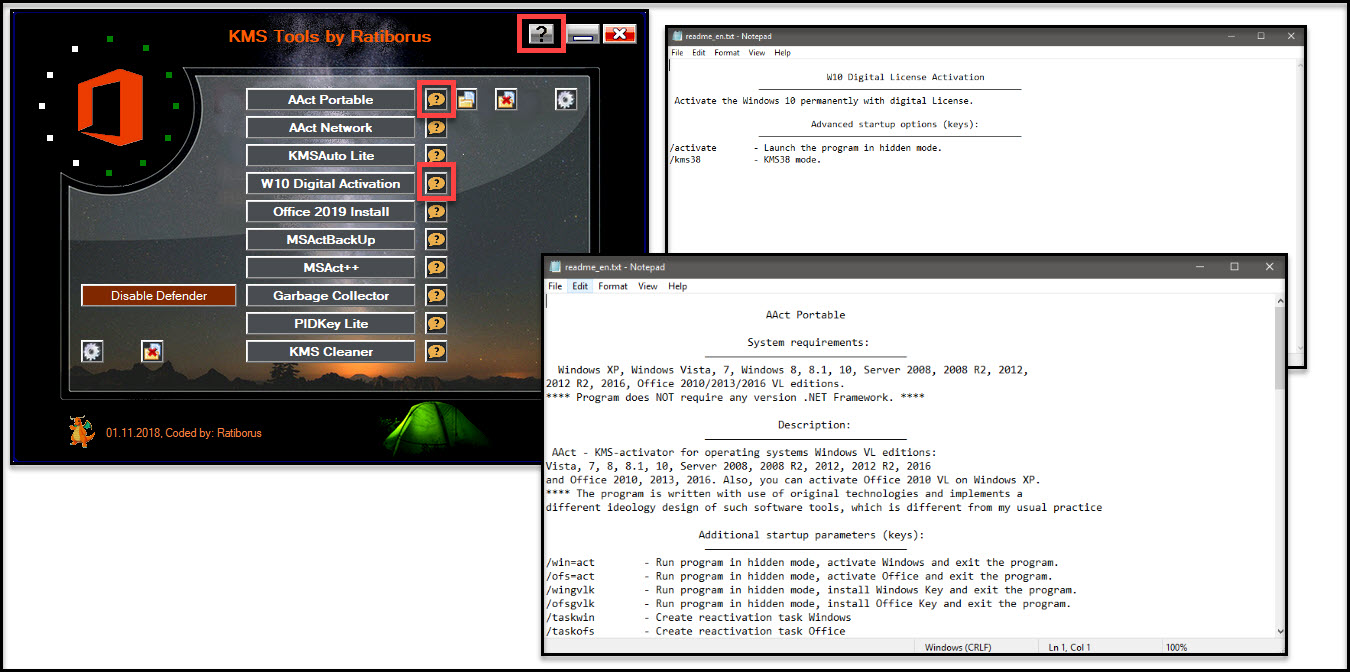Open the MSAct++ tool
The width and height of the screenshot is (1350, 672).
click(x=330, y=267)
